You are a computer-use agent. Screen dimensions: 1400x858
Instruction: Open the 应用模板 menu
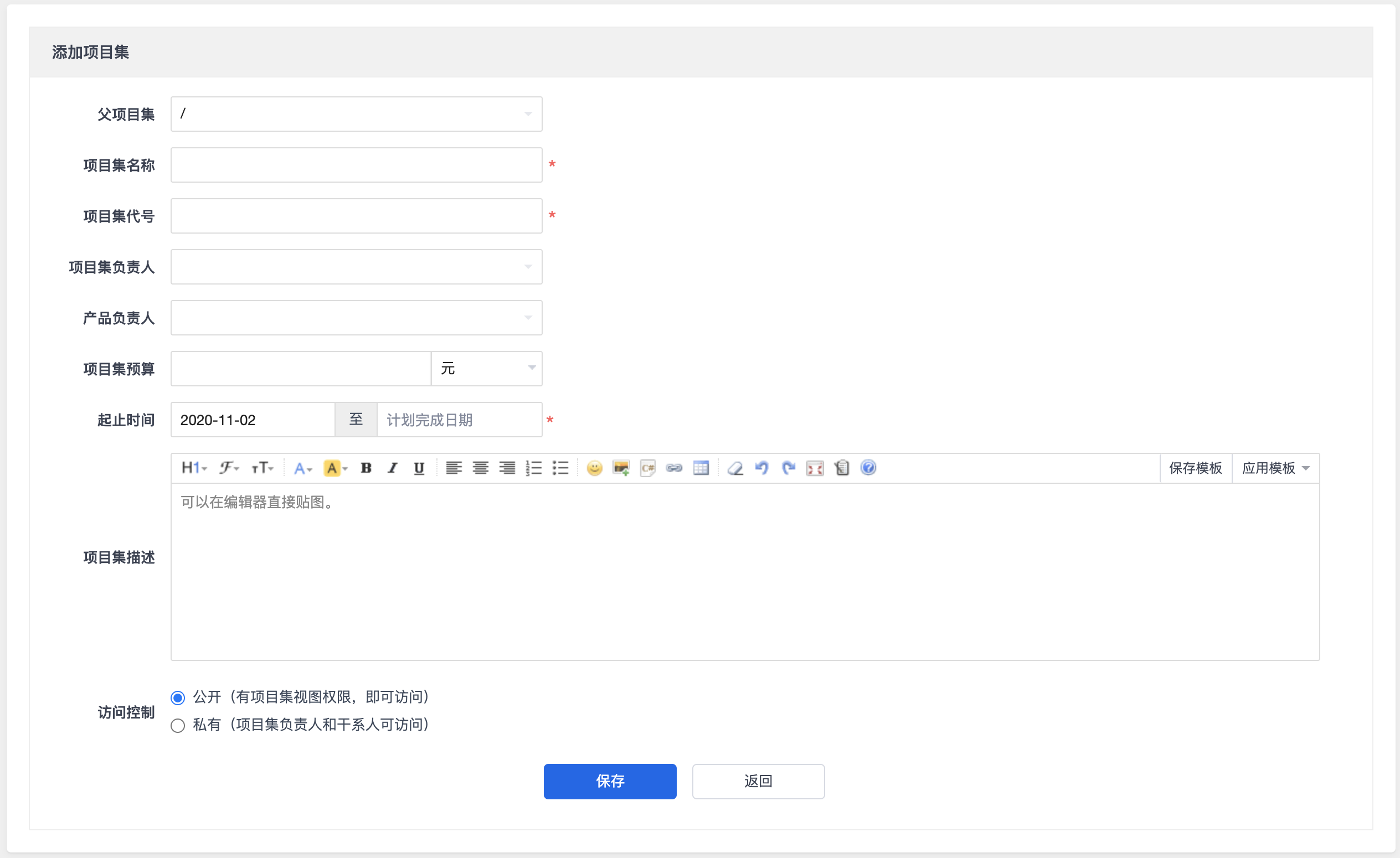(x=1275, y=468)
